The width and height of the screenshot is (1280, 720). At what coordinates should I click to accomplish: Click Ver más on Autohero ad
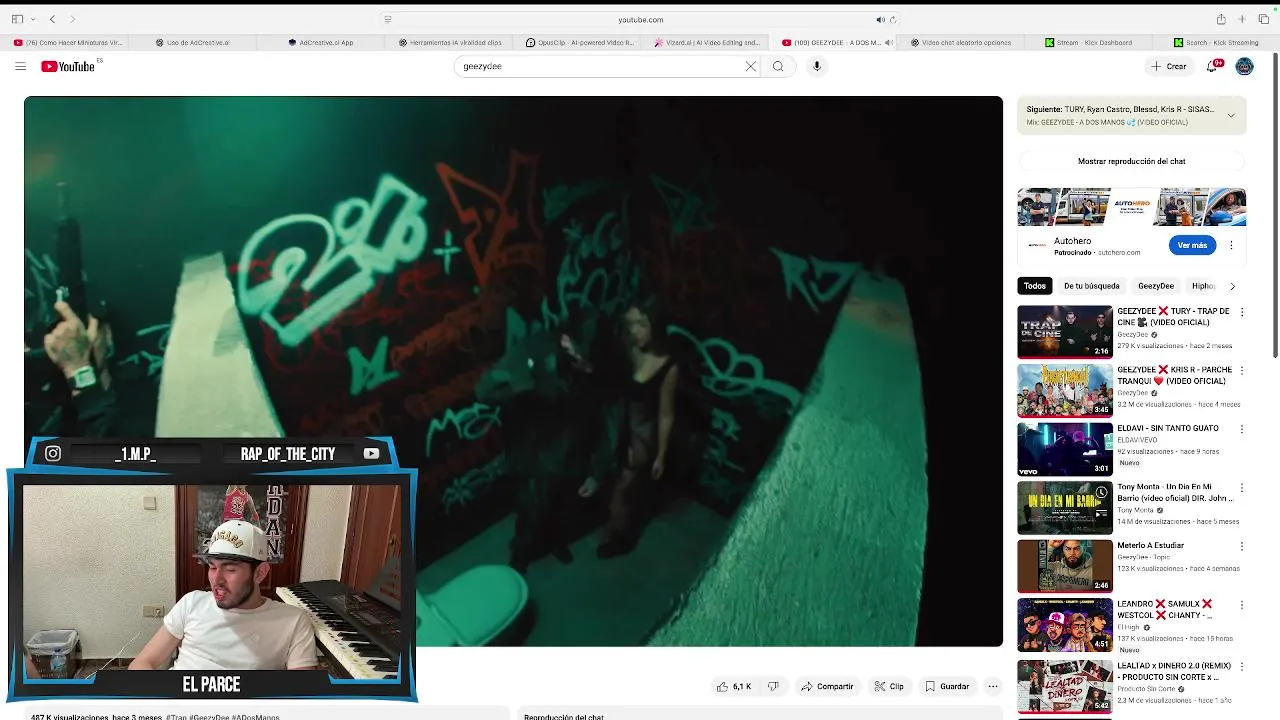1192,245
